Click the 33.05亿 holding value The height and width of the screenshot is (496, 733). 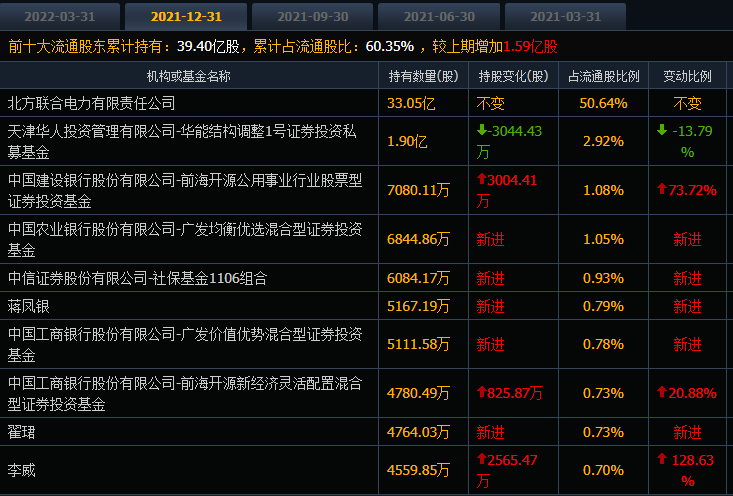pos(411,103)
